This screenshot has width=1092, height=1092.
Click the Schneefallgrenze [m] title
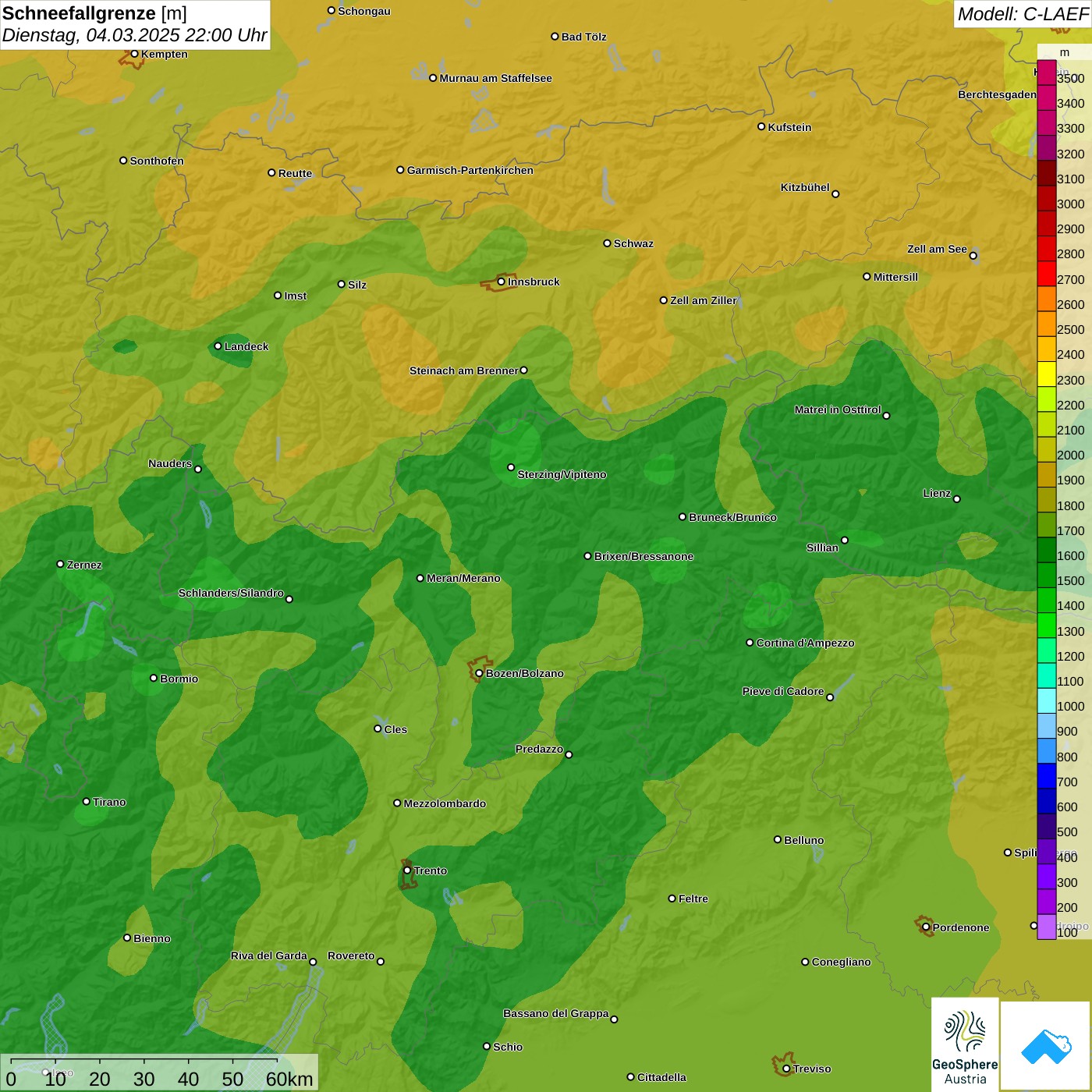tap(94, 13)
